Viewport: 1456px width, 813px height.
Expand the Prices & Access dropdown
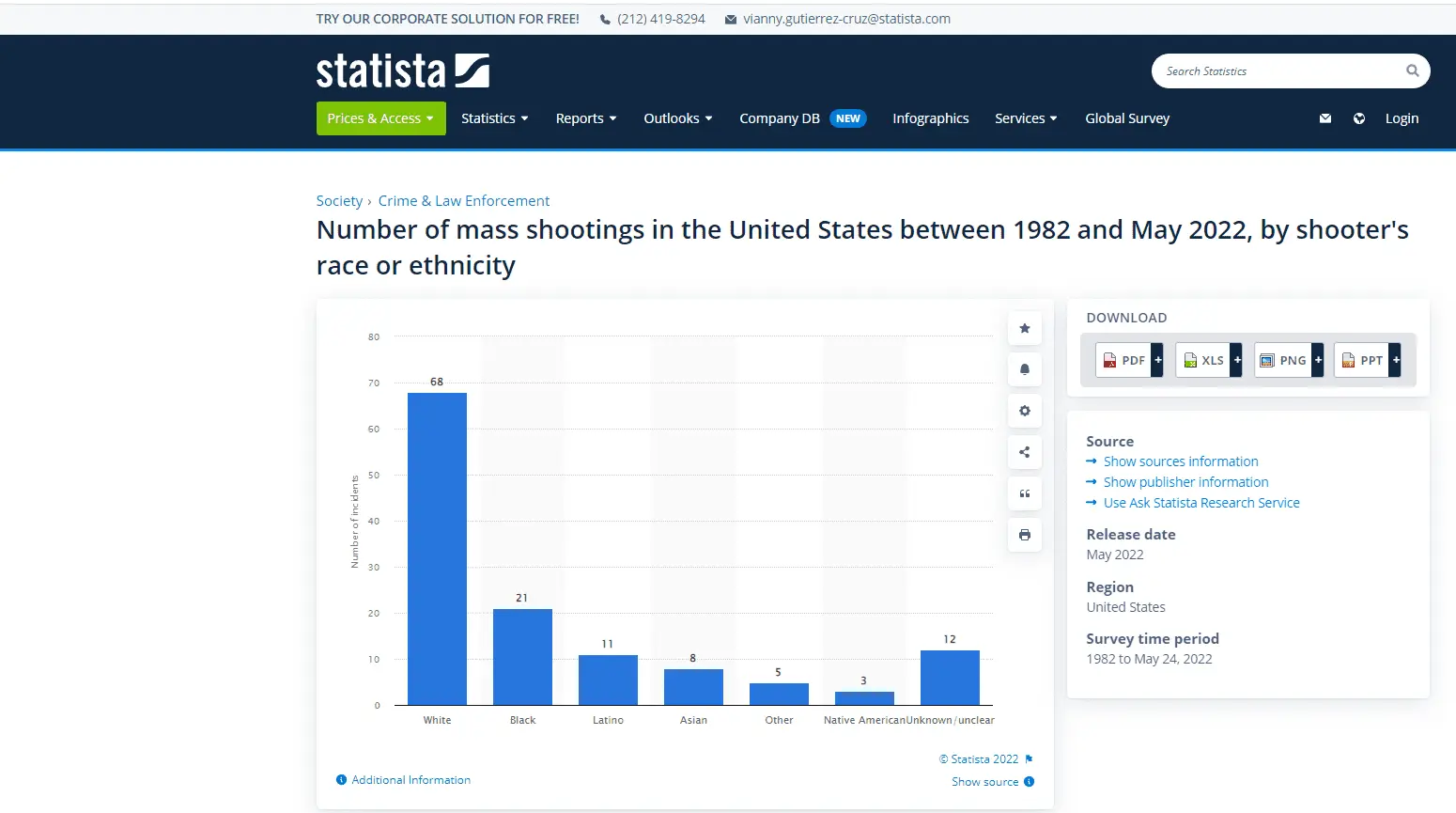point(380,118)
